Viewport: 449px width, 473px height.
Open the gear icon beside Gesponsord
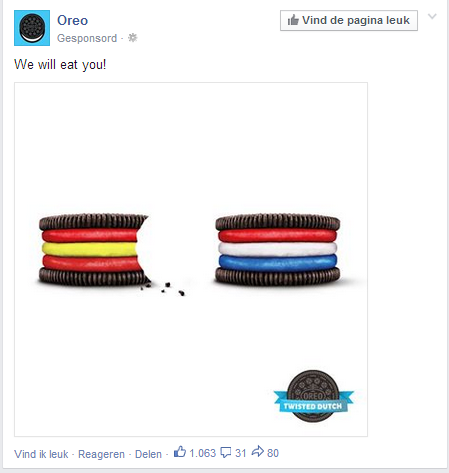[133, 38]
